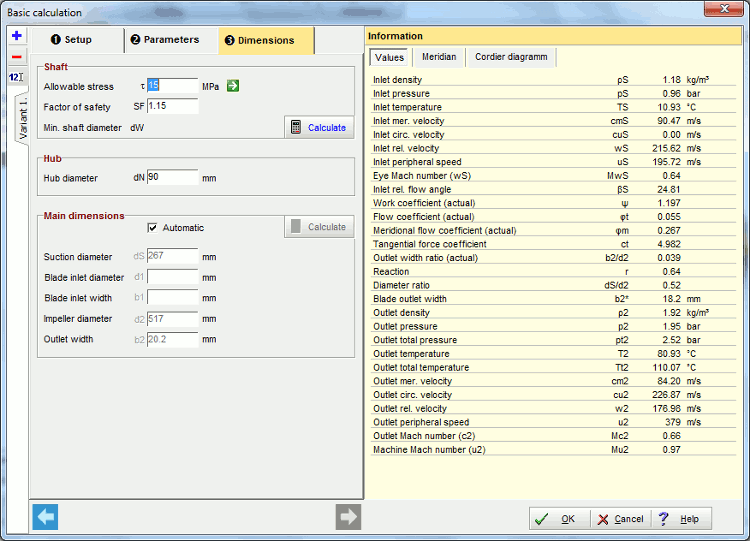Click the Inlet density row

[553, 80]
